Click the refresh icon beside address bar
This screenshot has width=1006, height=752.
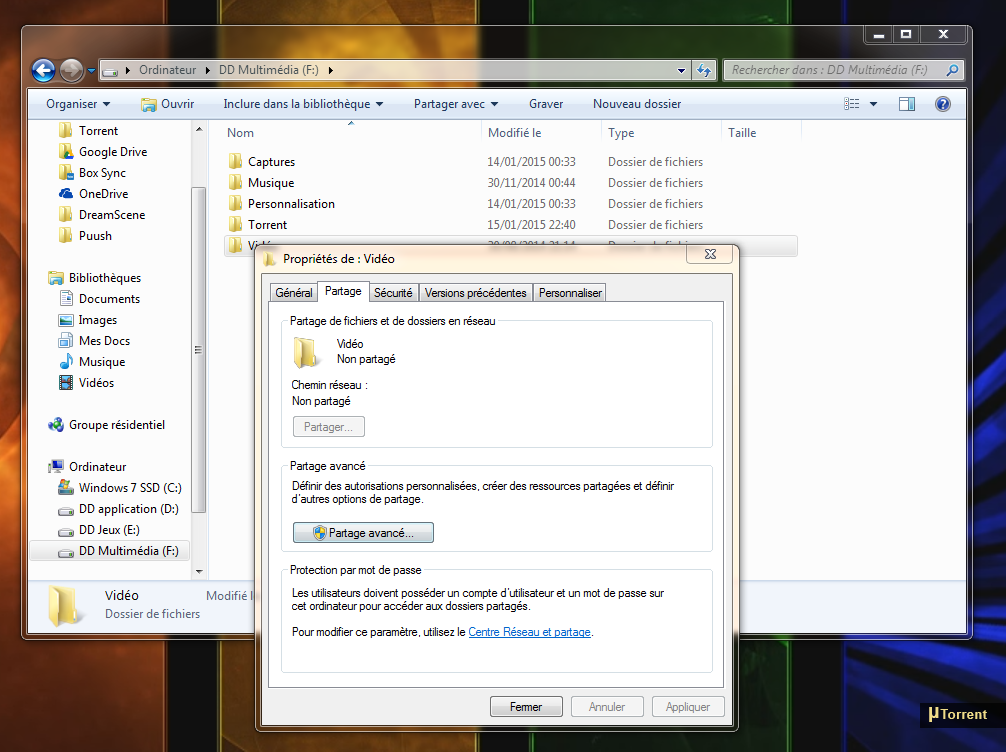[x=704, y=70]
